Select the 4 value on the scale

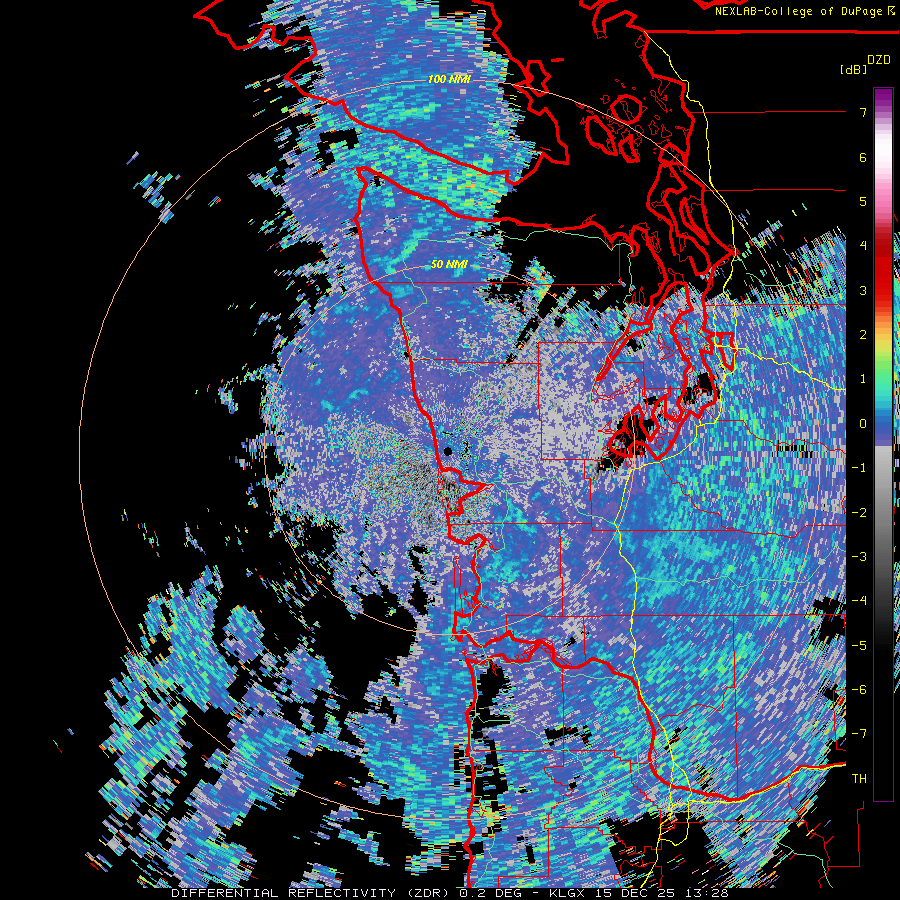863,246
